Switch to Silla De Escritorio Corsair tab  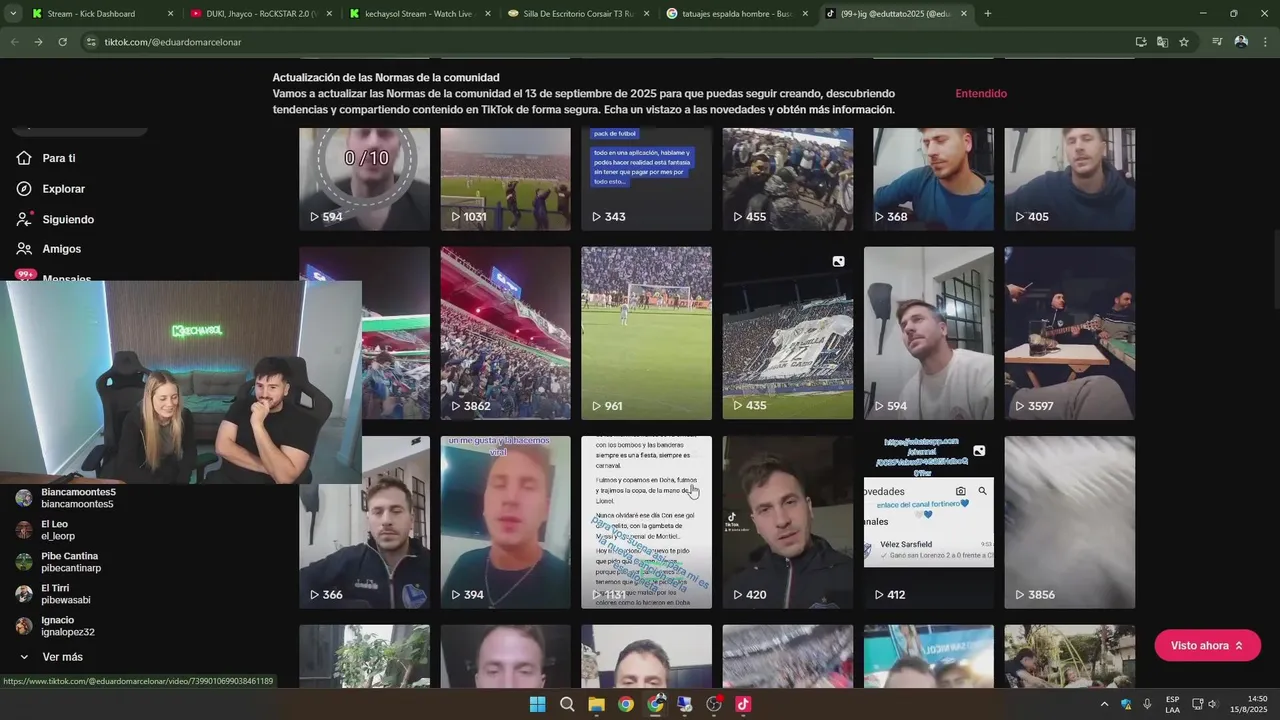pos(578,14)
